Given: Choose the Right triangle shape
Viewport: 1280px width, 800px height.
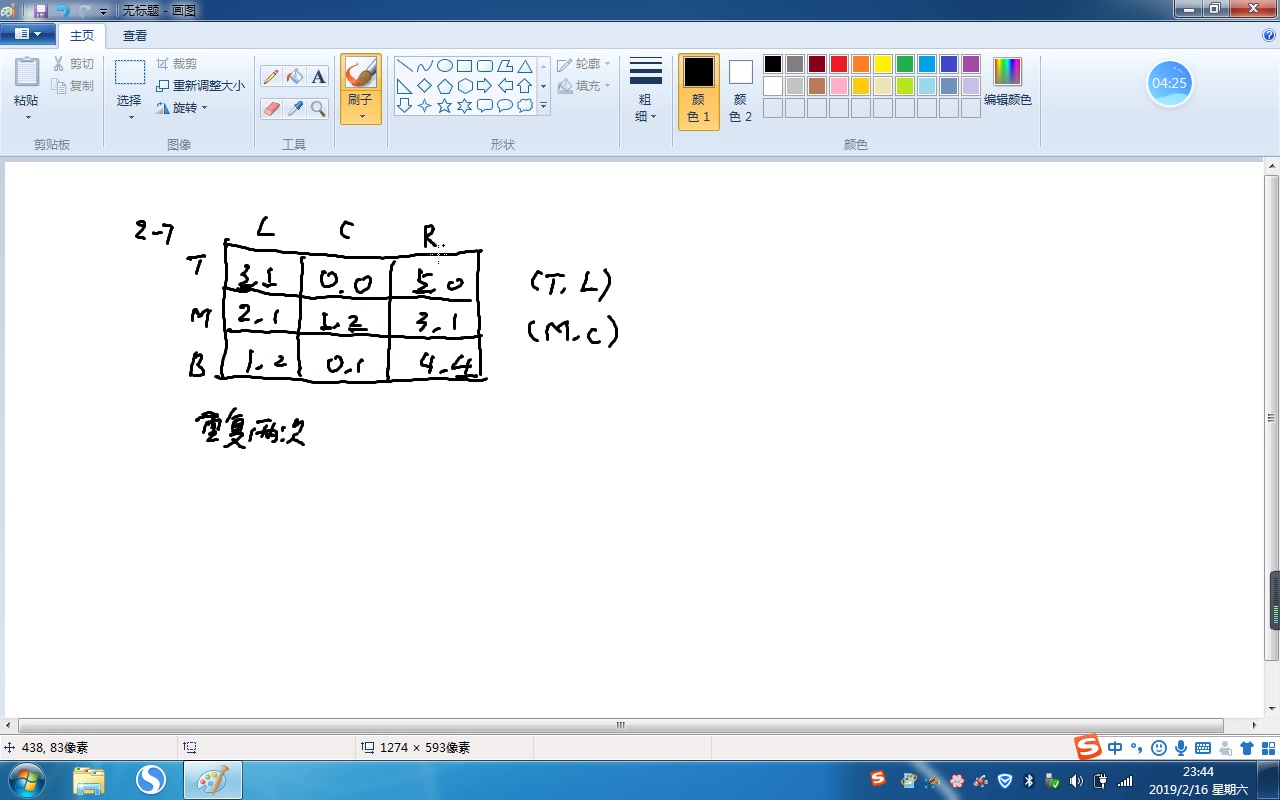Looking at the screenshot, I should [405, 86].
